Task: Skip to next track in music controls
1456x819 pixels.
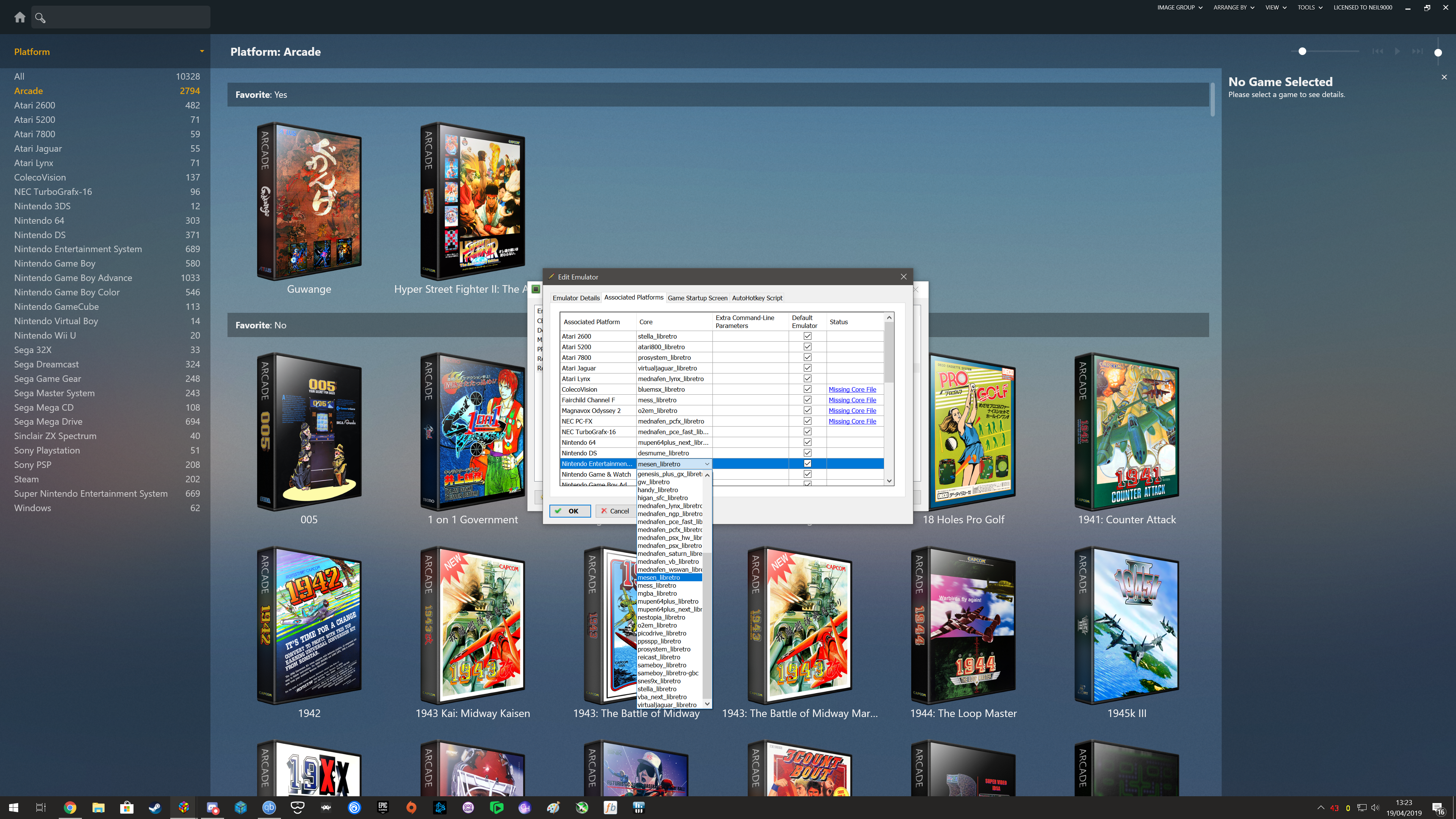Action: point(1417,52)
